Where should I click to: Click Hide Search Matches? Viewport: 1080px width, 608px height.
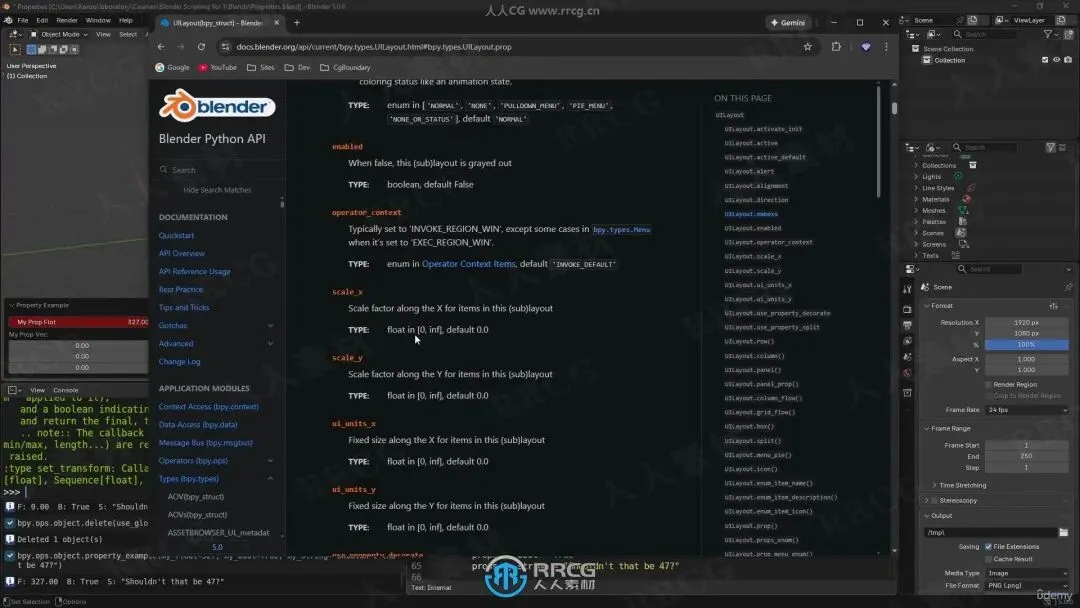click(x=217, y=190)
